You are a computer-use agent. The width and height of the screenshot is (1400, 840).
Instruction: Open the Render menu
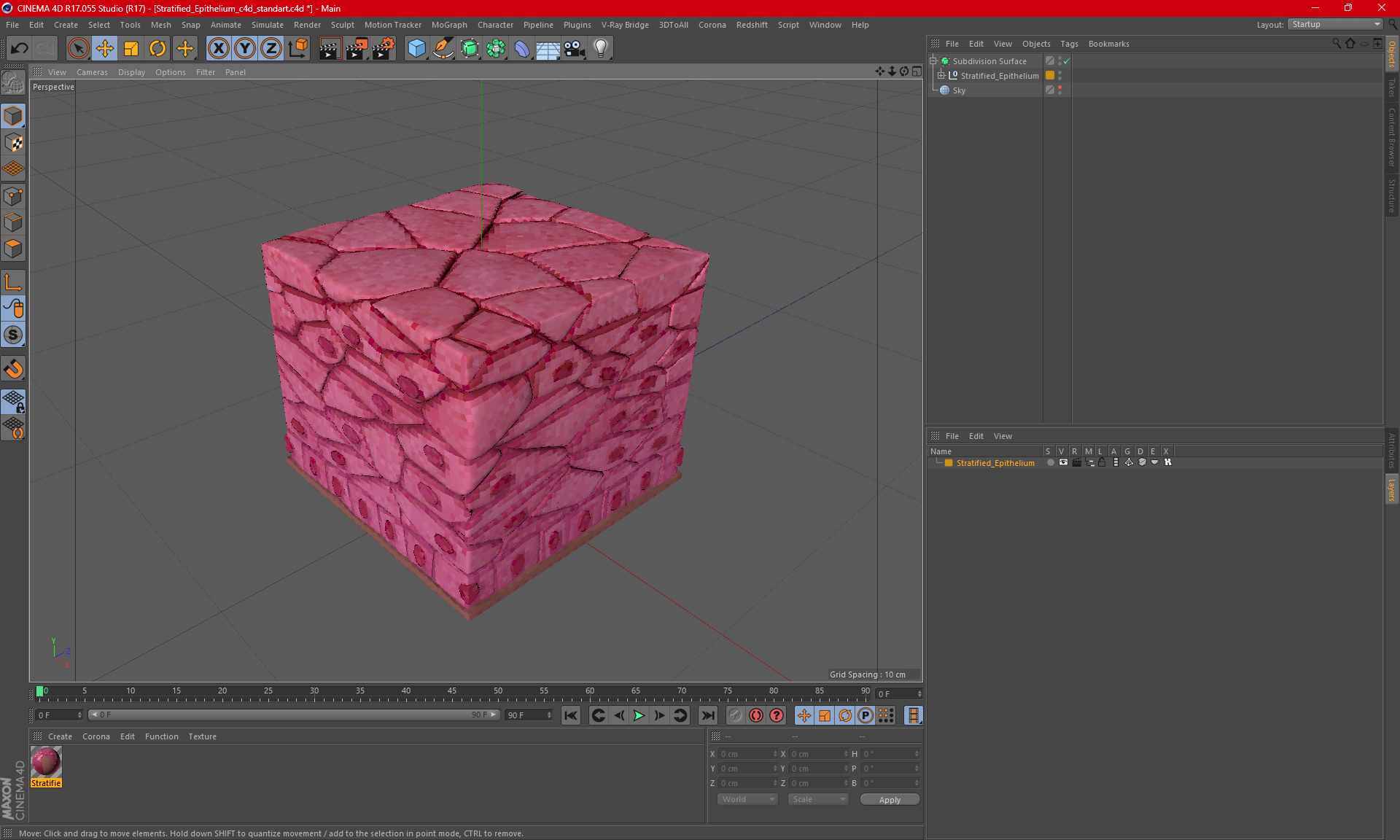pyautogui.click(x=307, y=25)
